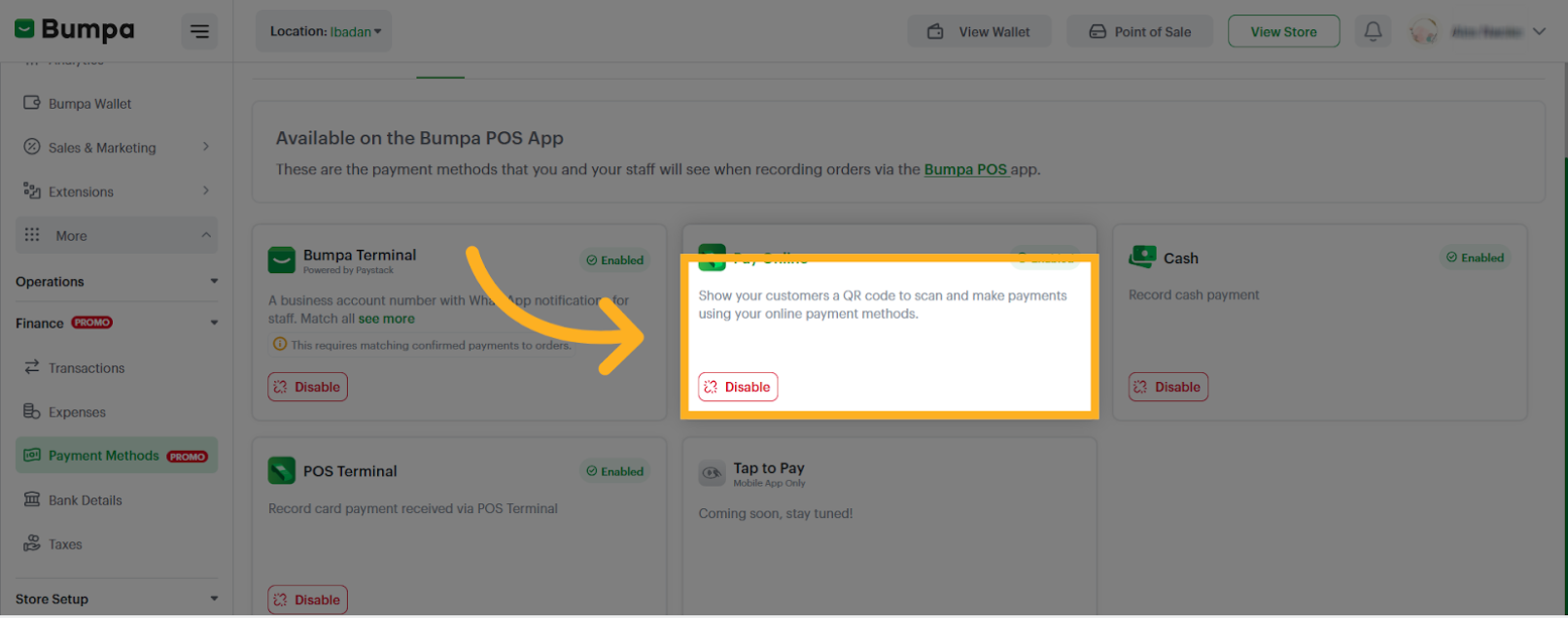The height and width of the screenshot is (618, 1568).
Task: Click the Taxes icon
Action: [x=32, y=543]
